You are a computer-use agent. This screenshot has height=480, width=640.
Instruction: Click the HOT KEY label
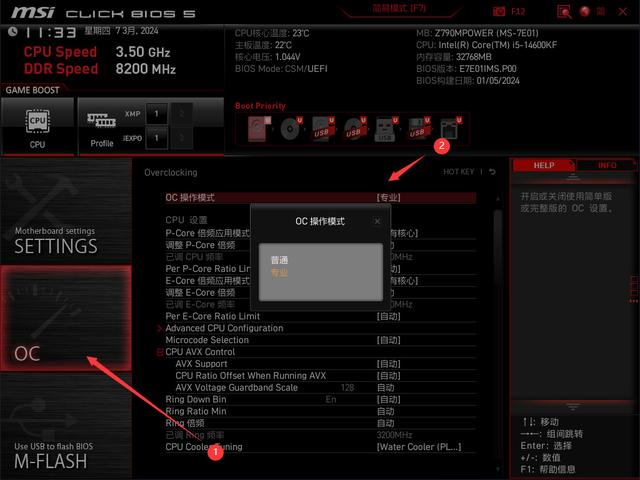point(458,172)
